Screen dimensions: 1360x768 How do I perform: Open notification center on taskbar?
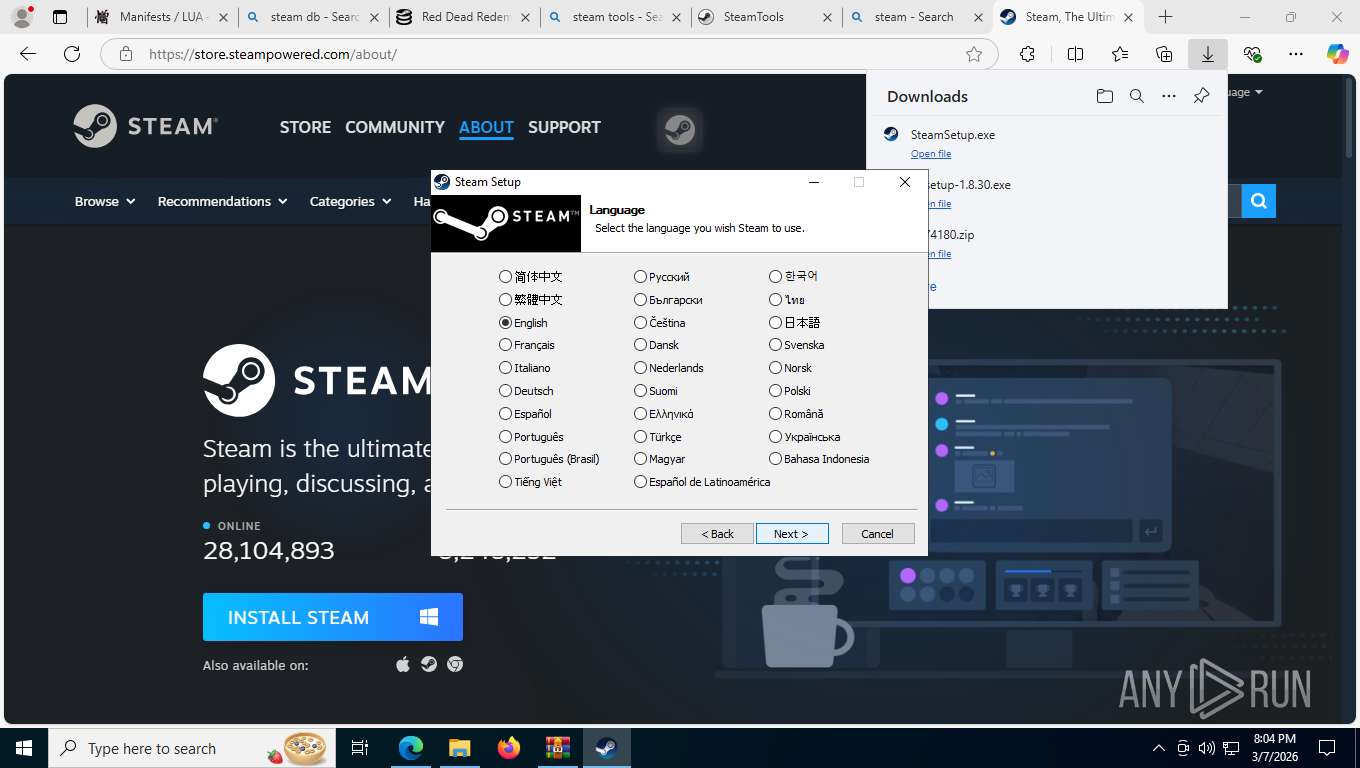(x=1327, y=748)
